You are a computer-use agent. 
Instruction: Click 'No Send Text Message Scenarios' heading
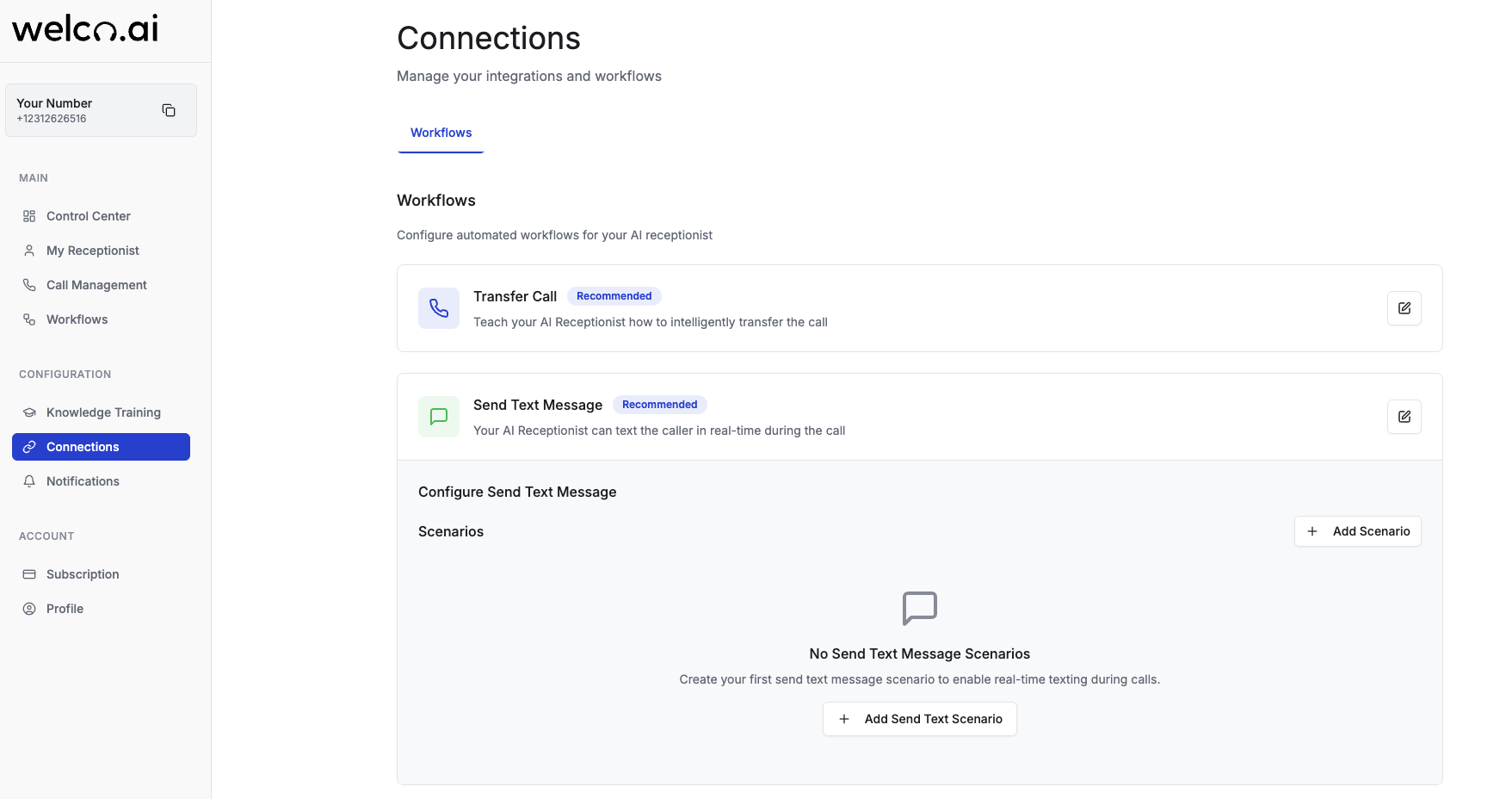click(x=920, y=653)
